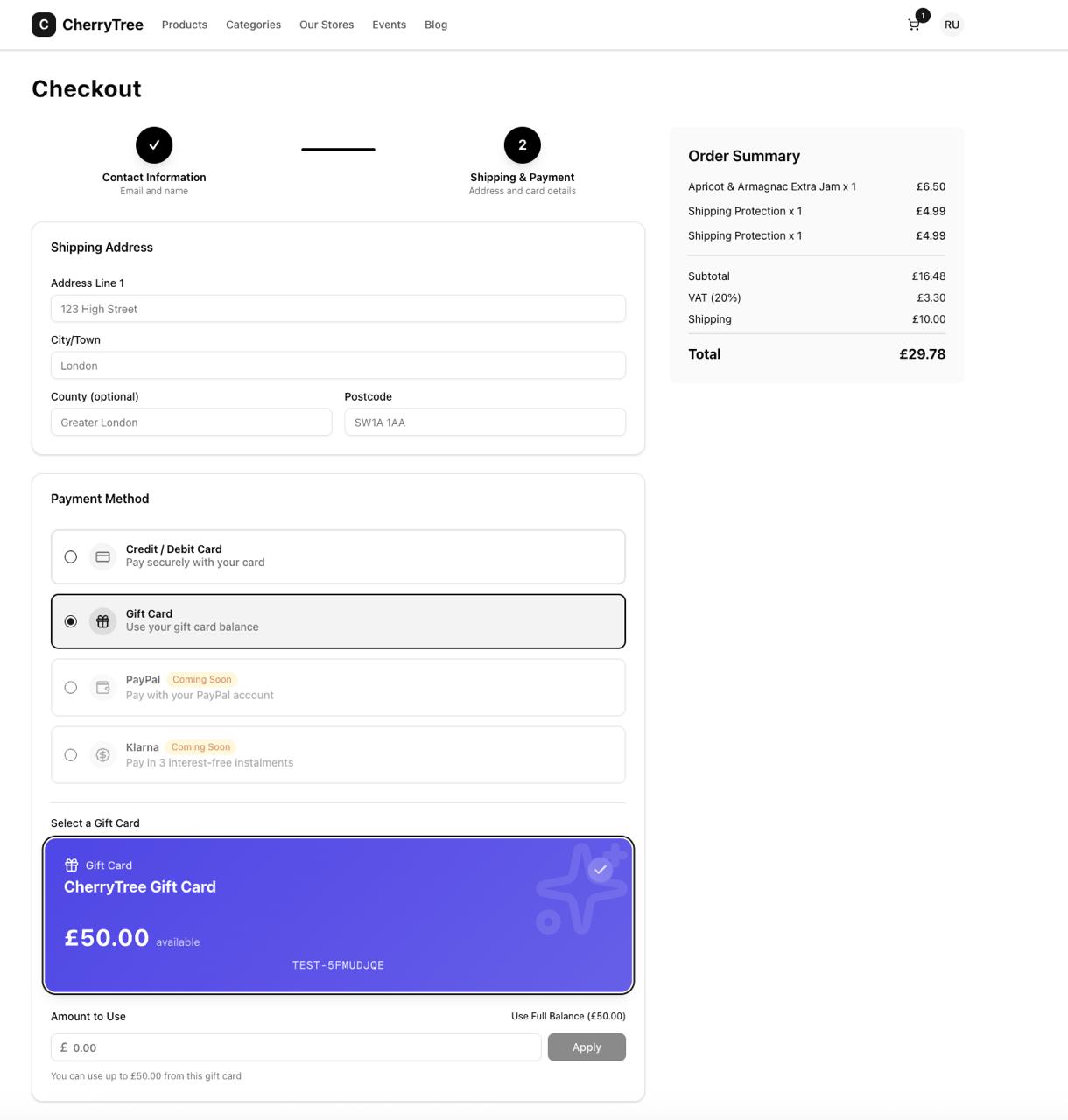Select the Klarna payment radio button

(70, 754)
